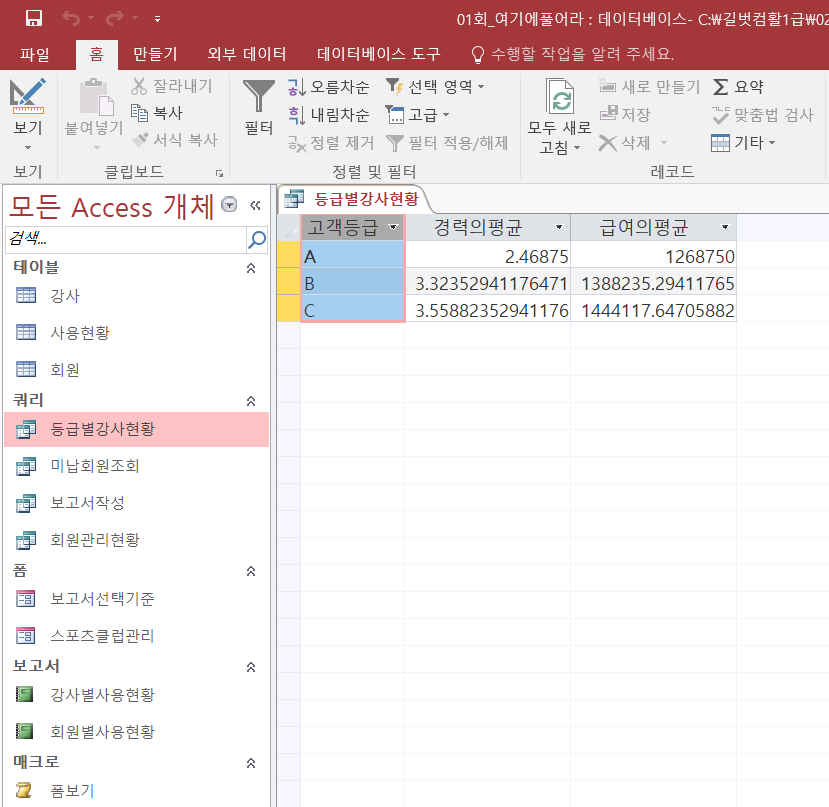Open the 고객등급 column filter dropdown

(393, 227)
